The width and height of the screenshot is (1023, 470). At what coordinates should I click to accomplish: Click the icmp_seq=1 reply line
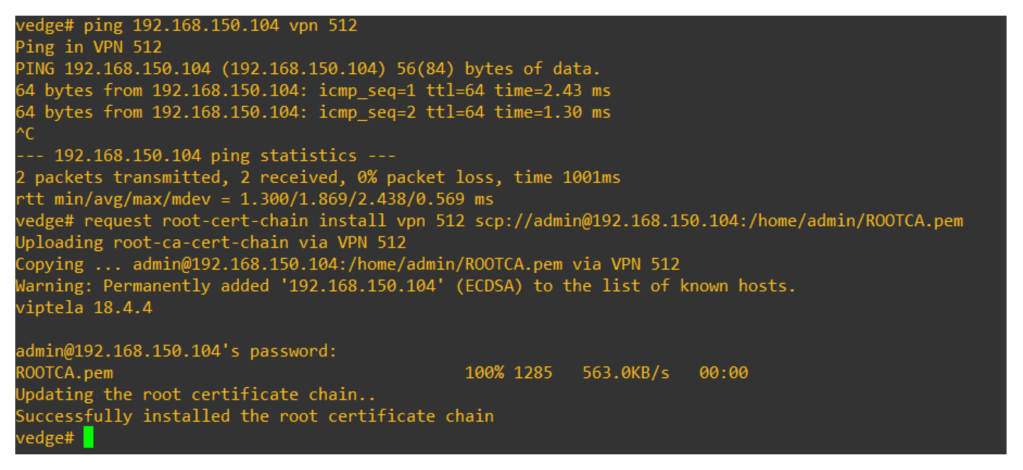(x=312, y=90)
